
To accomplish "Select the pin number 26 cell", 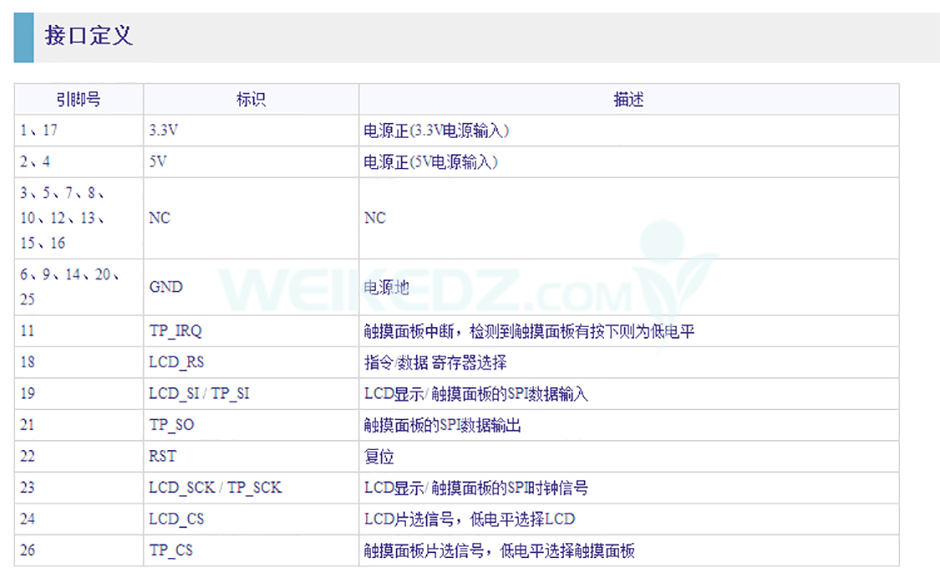I will click(79, 550).
